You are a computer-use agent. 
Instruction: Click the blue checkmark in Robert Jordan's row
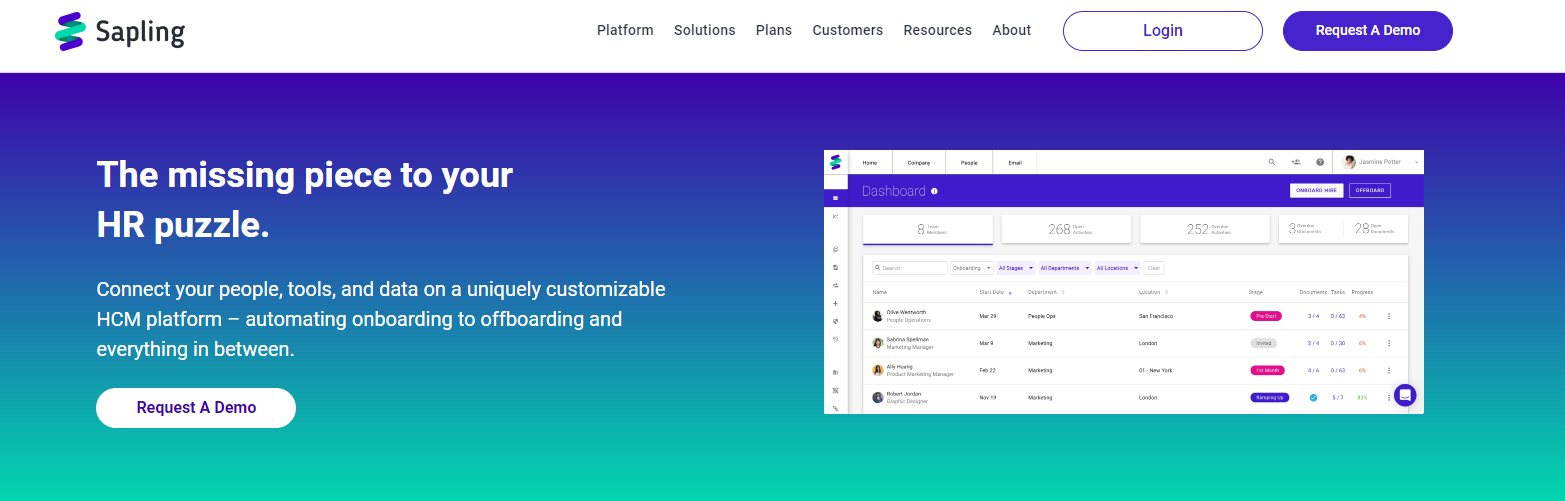(x=1313, y=397)
